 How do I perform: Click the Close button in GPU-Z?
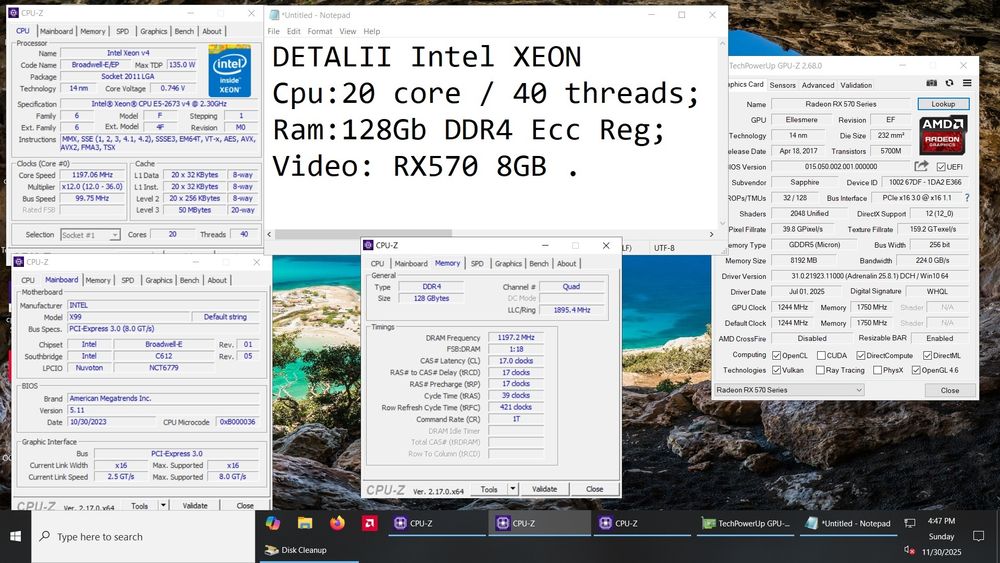click(950, 390)
